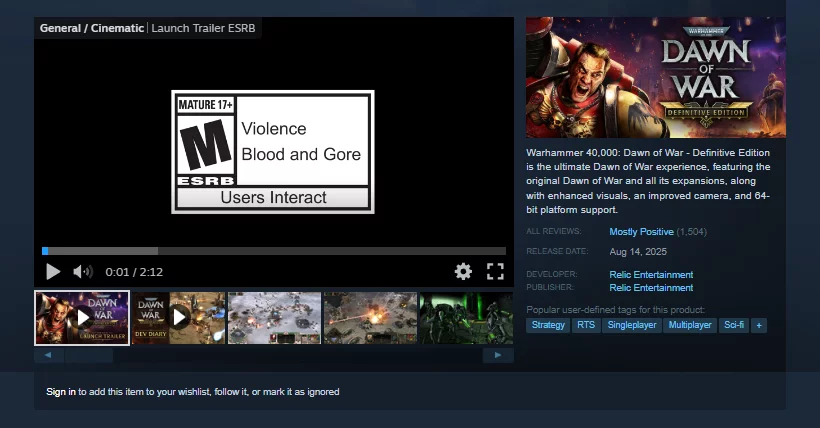This screenshot has height=428, width=820.
Task: Open the RTS tag
Action: coord(585,325)
